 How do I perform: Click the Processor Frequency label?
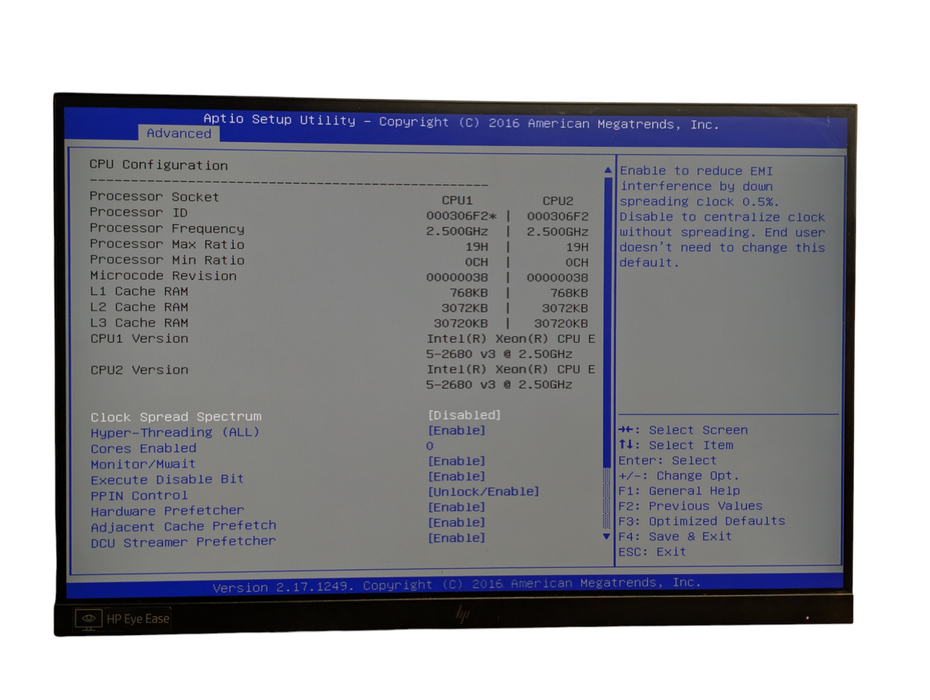tap(167, 228)
